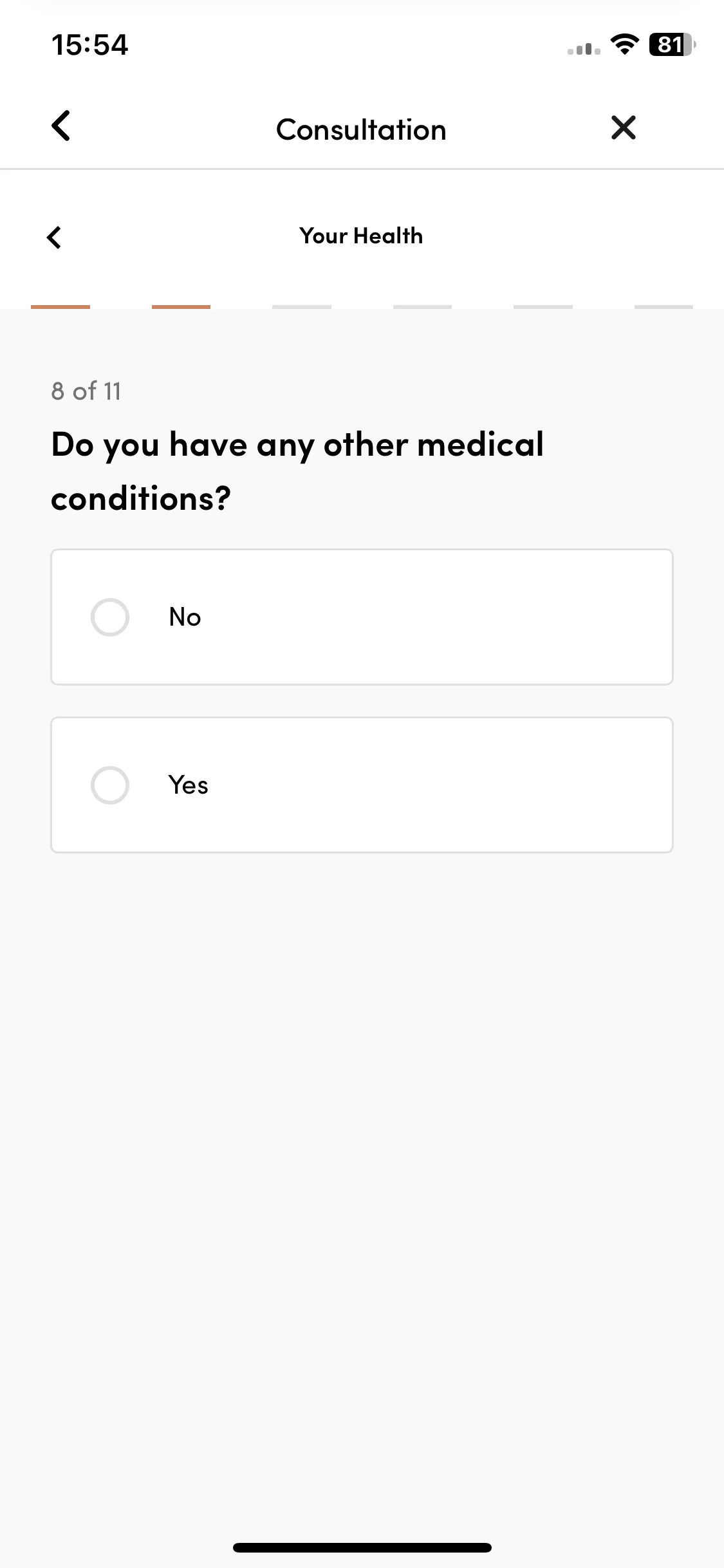Tap the first progress segment
The height and width of the screenshot is (1568, 724).
coord(60,307)
